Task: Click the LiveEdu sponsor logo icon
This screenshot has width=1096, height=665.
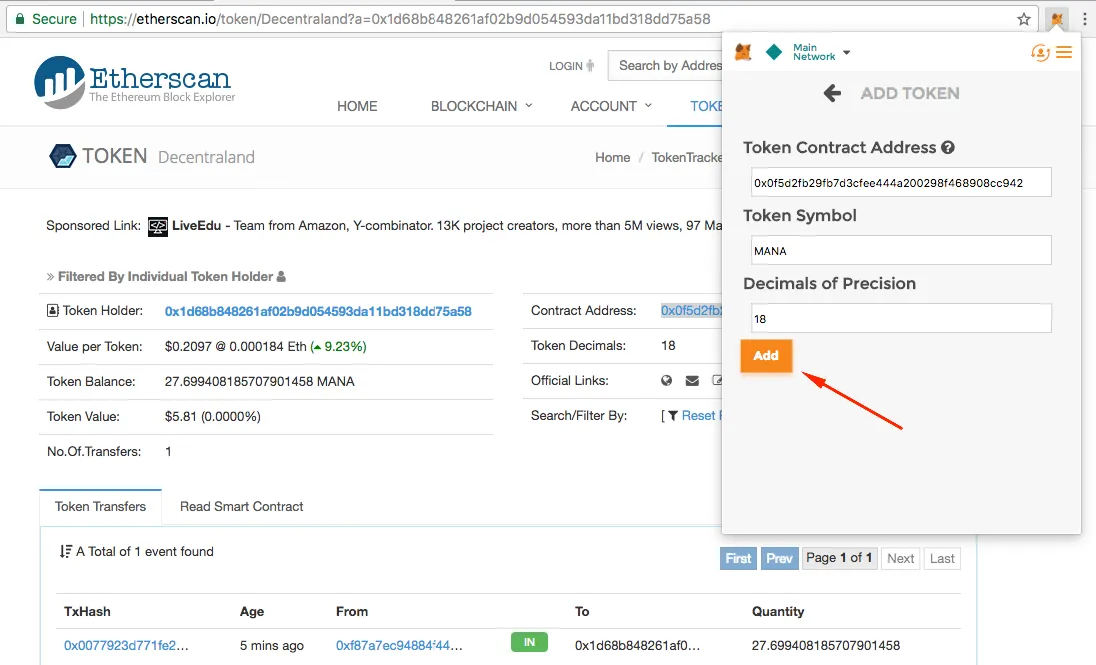Action: pos(158,227)
